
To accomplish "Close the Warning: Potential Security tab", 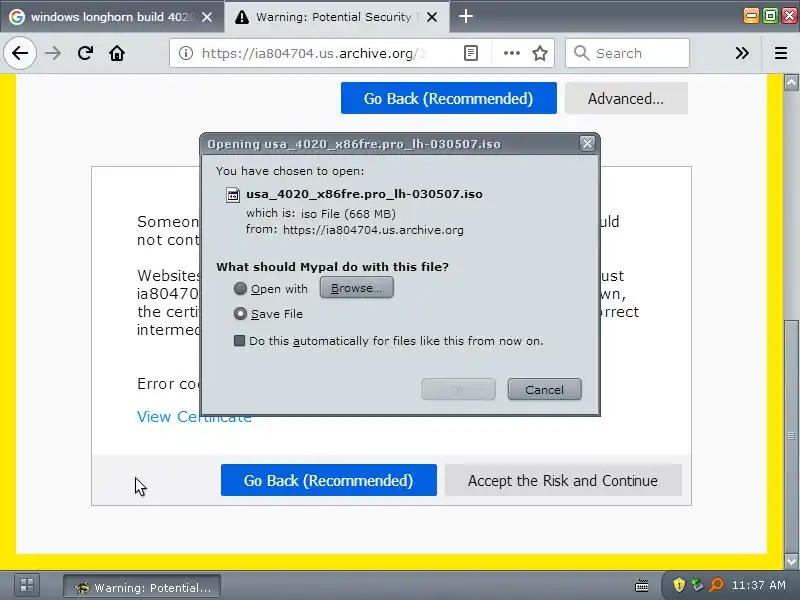I will coord(432,17).
